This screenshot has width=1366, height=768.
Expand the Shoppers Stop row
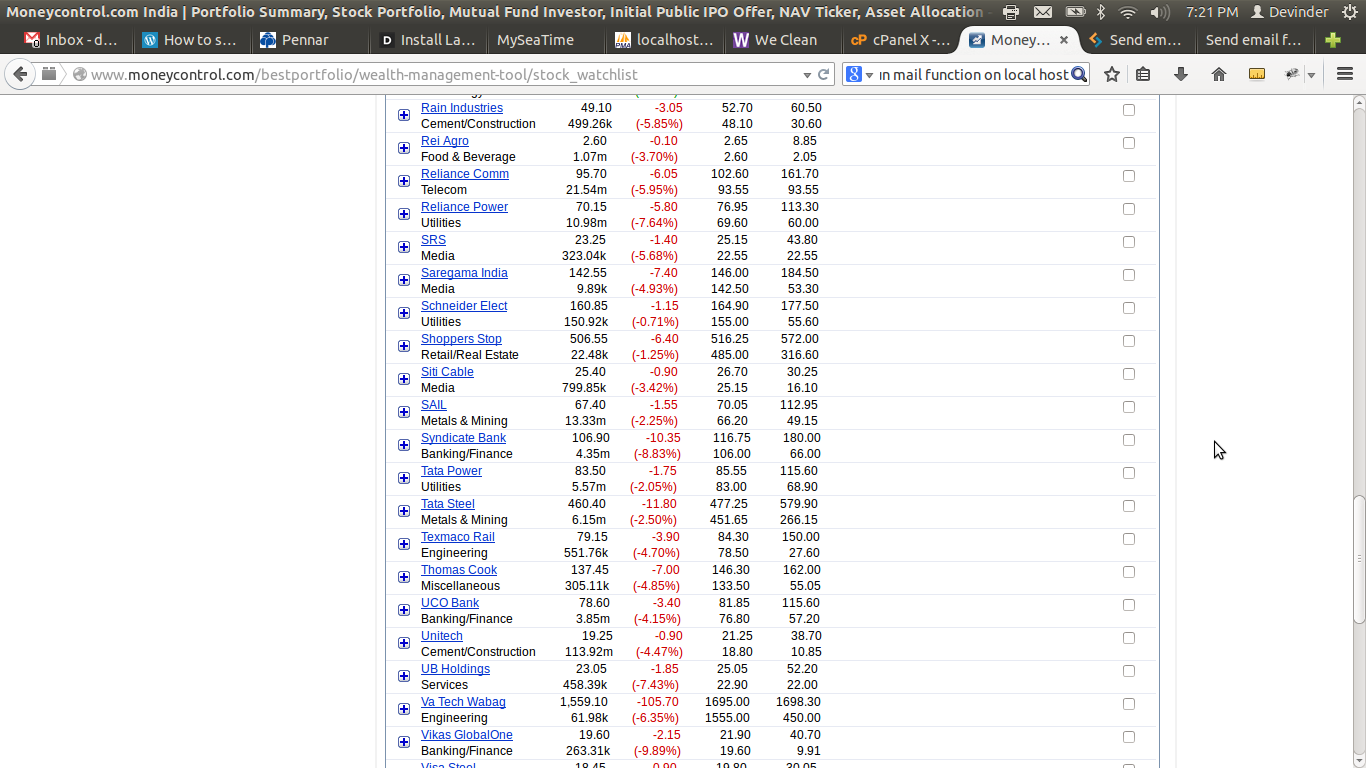[x=404, y=346]
